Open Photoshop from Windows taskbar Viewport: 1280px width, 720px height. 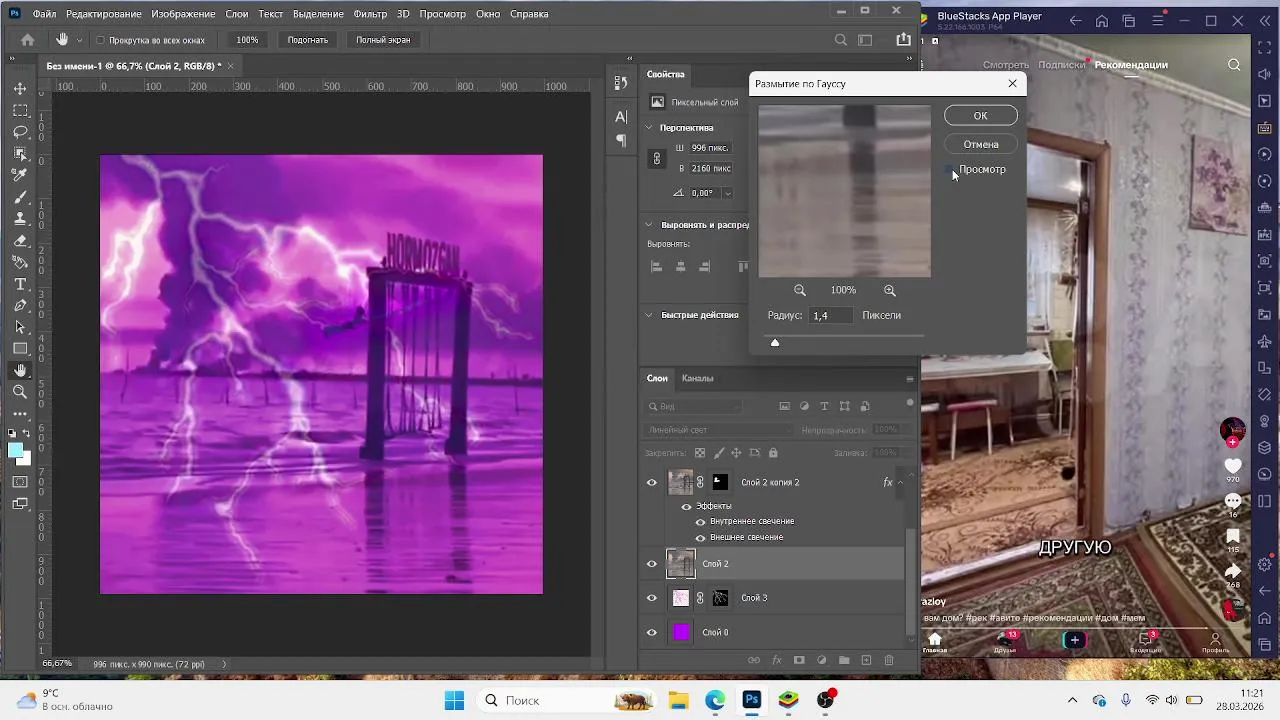tap(752, 700)
